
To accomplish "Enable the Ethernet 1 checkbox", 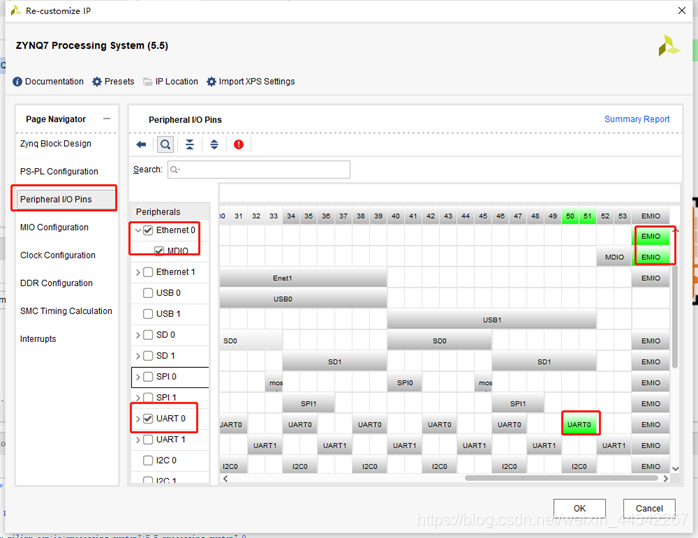I will [148, 272].
